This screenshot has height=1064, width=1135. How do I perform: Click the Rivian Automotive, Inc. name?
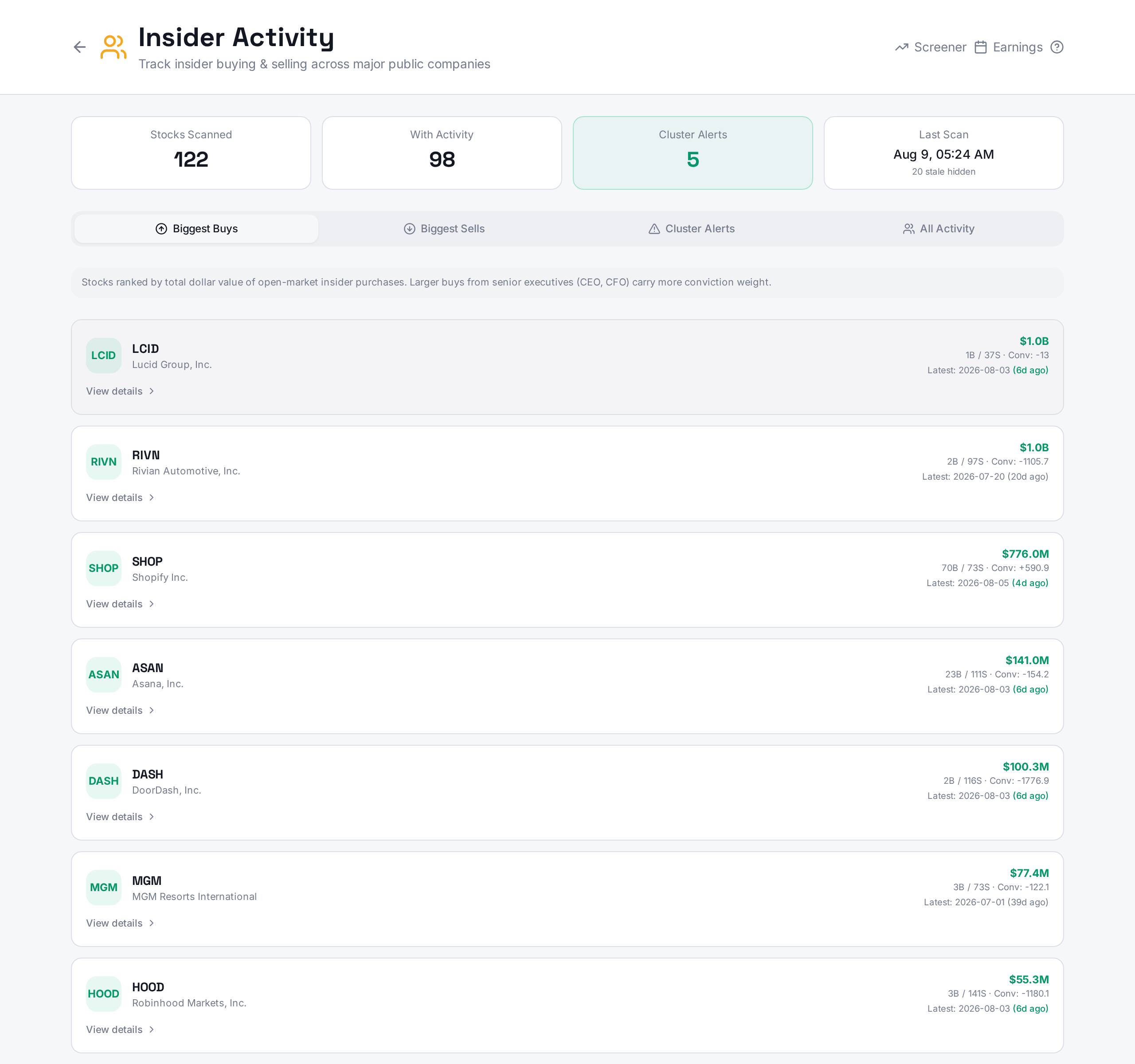(186, 472)
